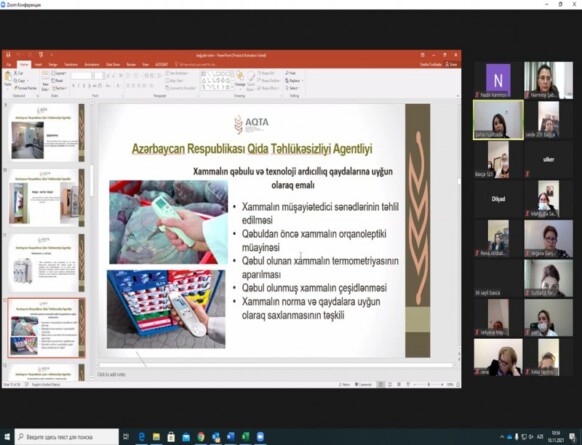Click the Windows search box

(x=67, y=437)
